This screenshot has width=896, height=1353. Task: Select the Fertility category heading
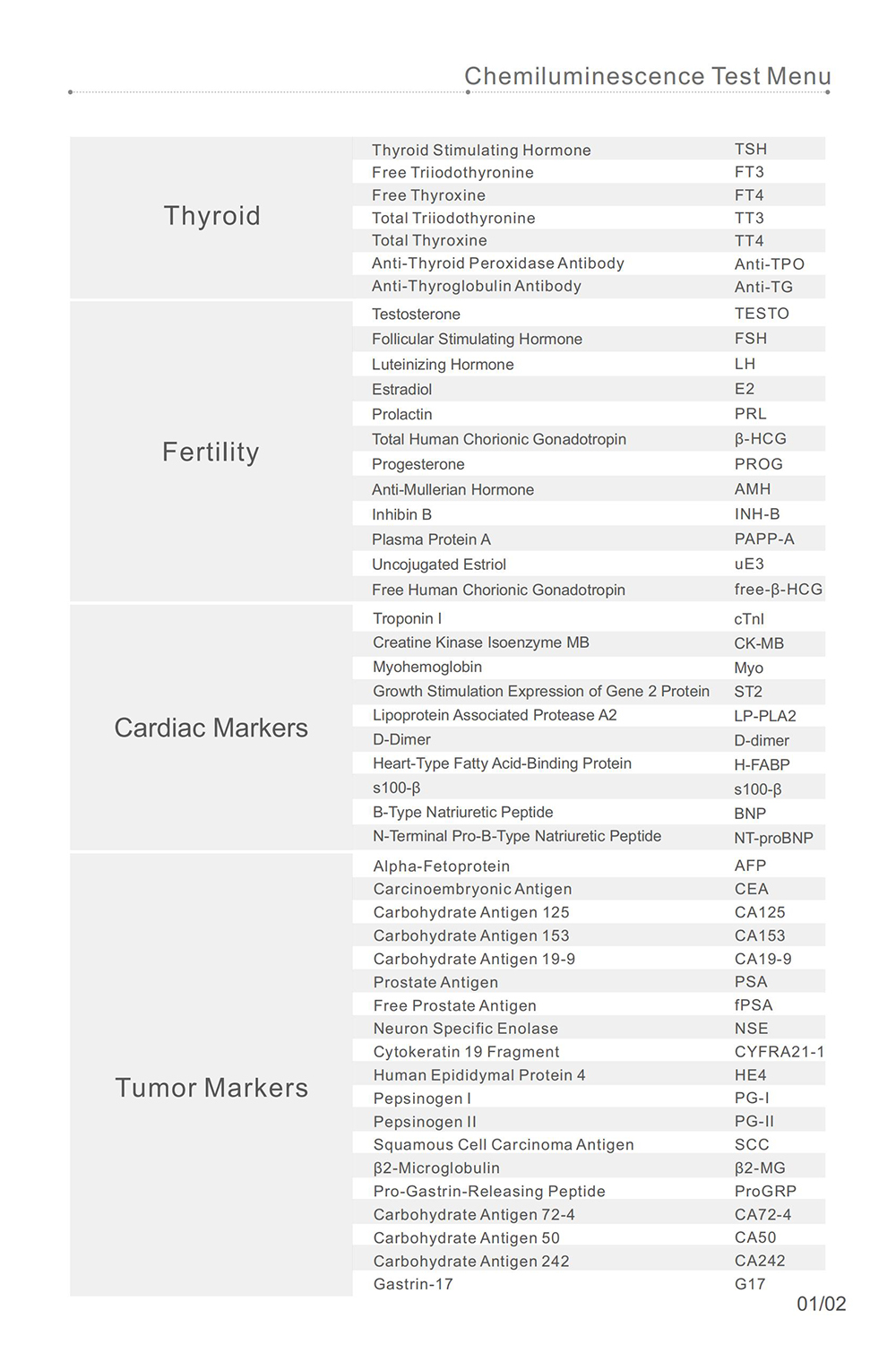tap(211, 452)
